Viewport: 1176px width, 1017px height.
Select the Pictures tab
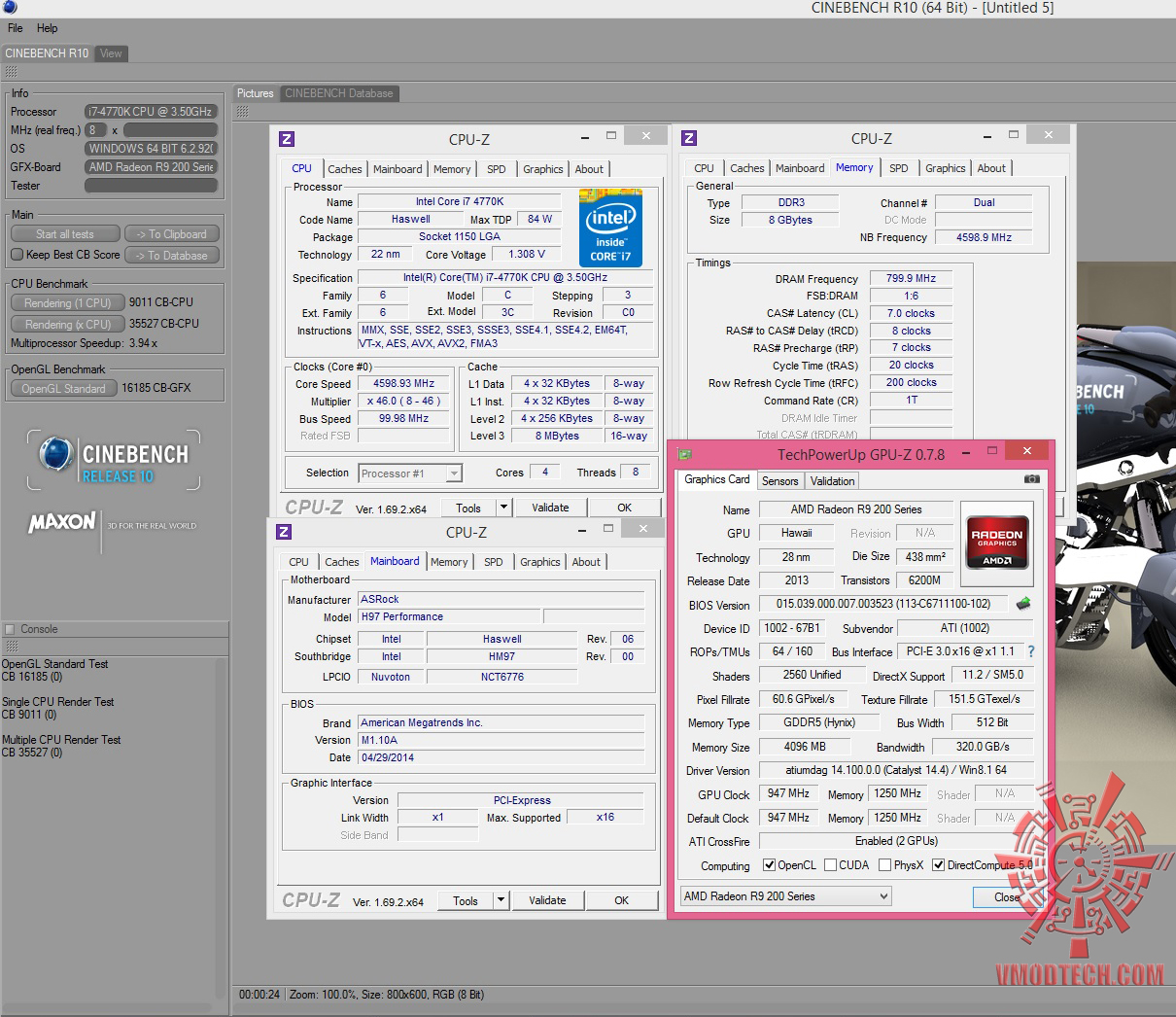click(256, 93)
